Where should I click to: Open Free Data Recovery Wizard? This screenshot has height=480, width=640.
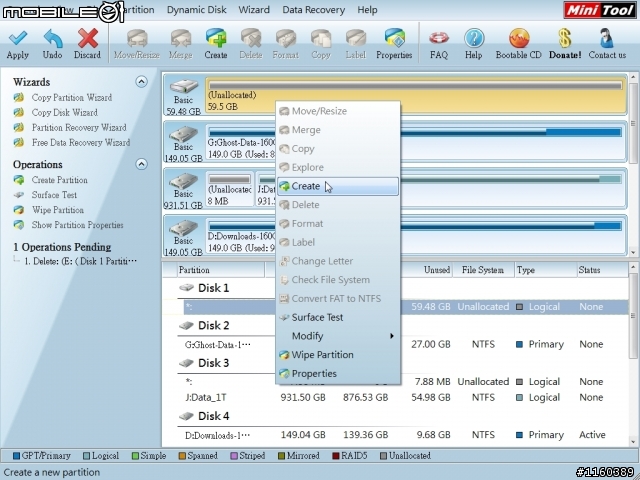point(81,142)
